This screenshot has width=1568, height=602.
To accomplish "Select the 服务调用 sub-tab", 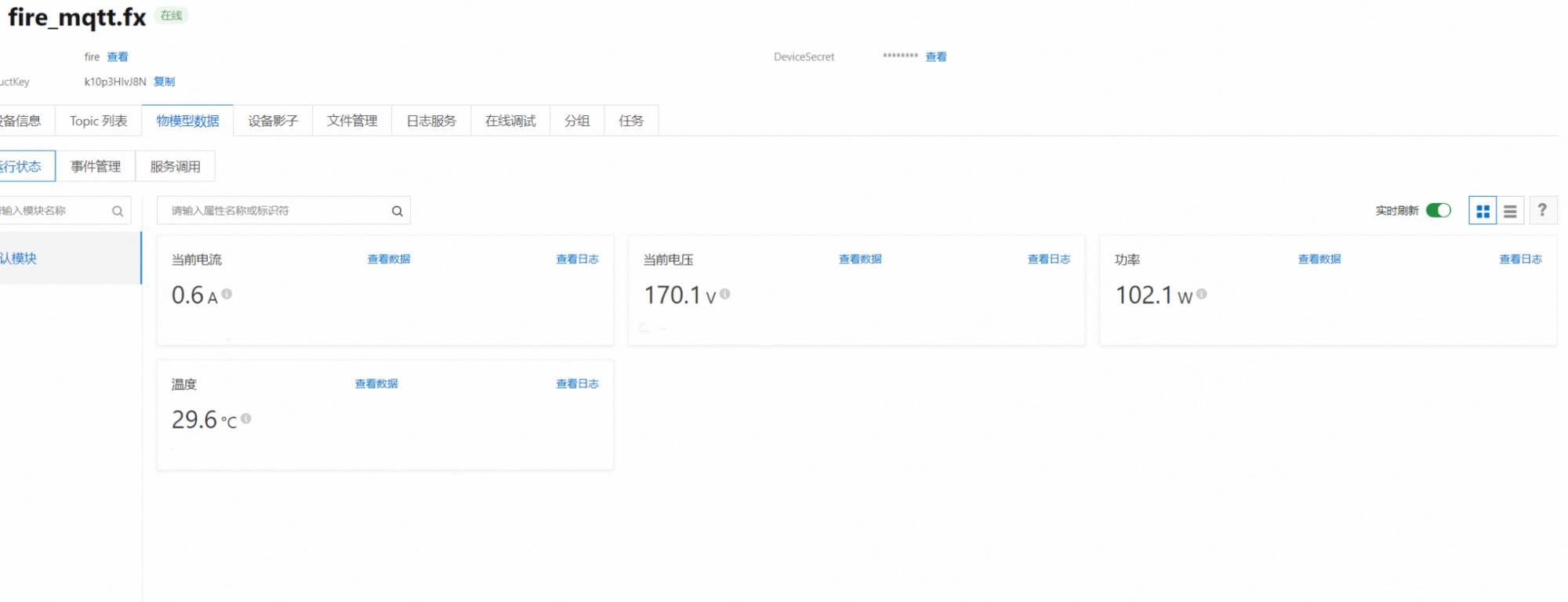I will (x=175, y=166).
